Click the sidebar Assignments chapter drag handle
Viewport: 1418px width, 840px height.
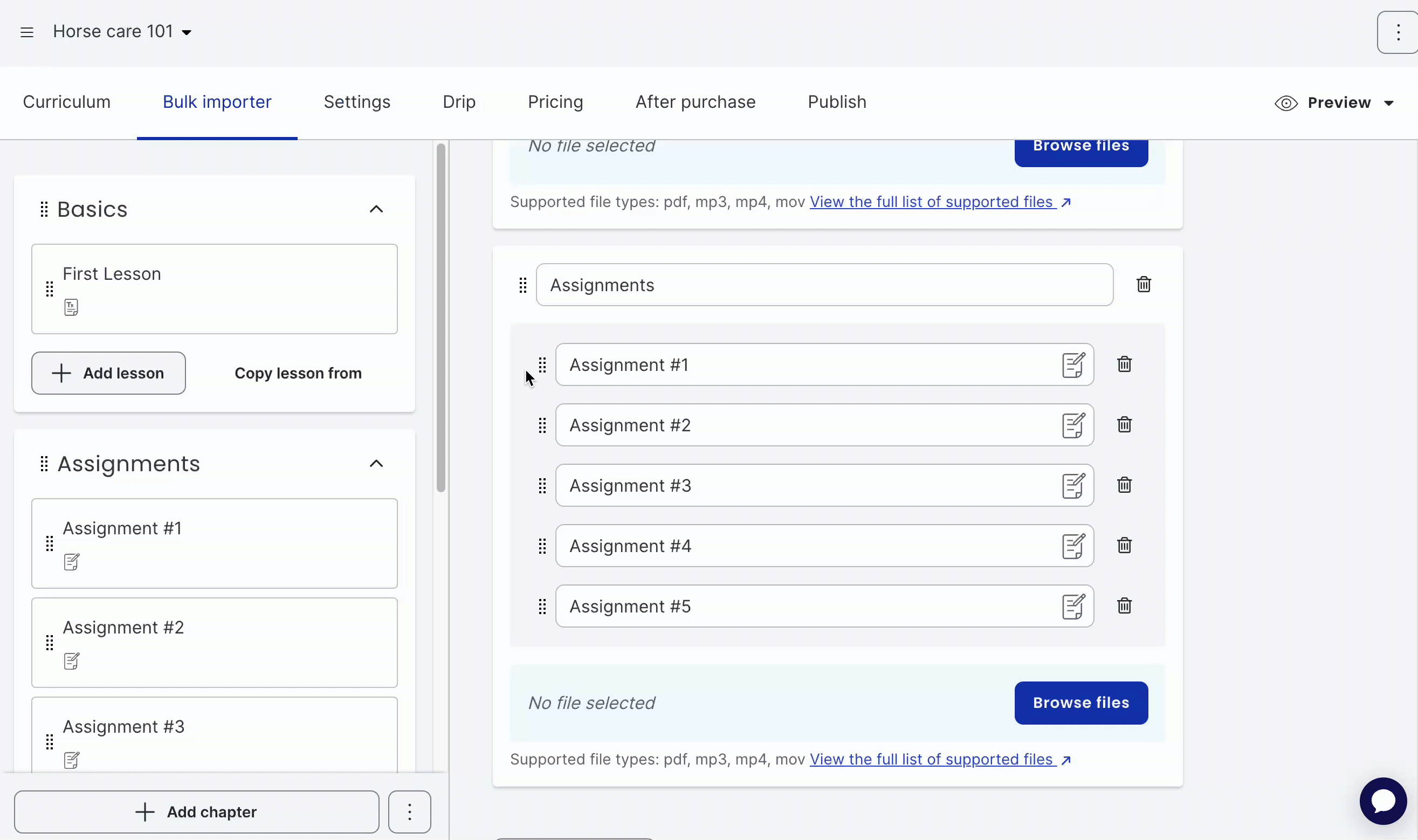[x=44, y=464]
